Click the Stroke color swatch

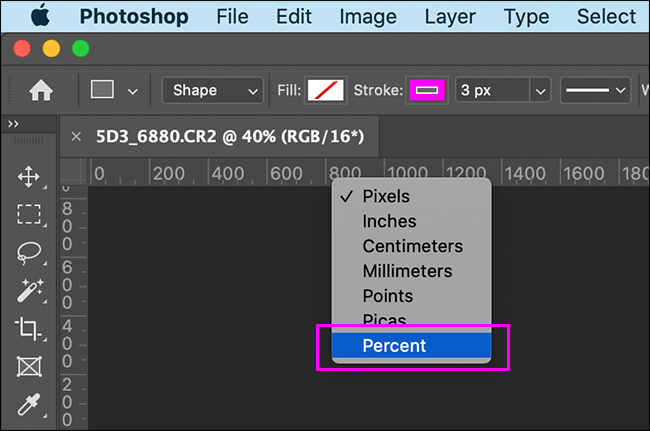427,90
